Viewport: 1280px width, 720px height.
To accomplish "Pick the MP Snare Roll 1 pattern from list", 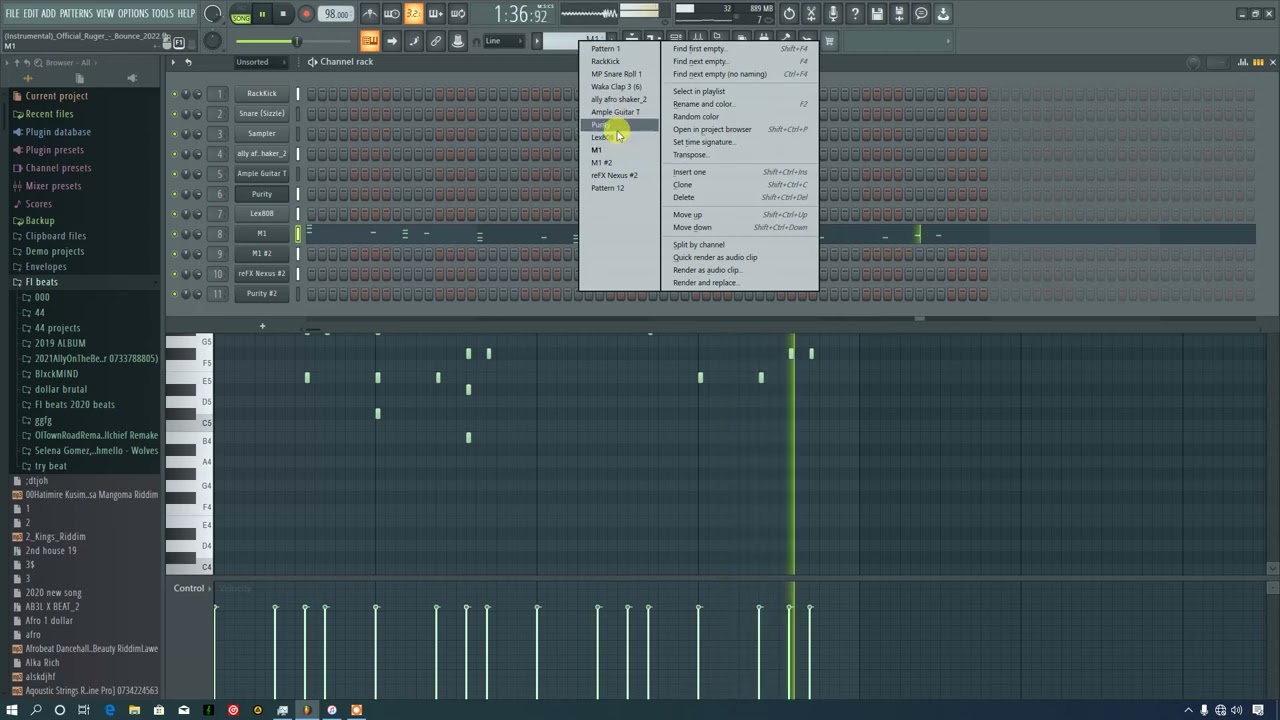I will [616, 74].
